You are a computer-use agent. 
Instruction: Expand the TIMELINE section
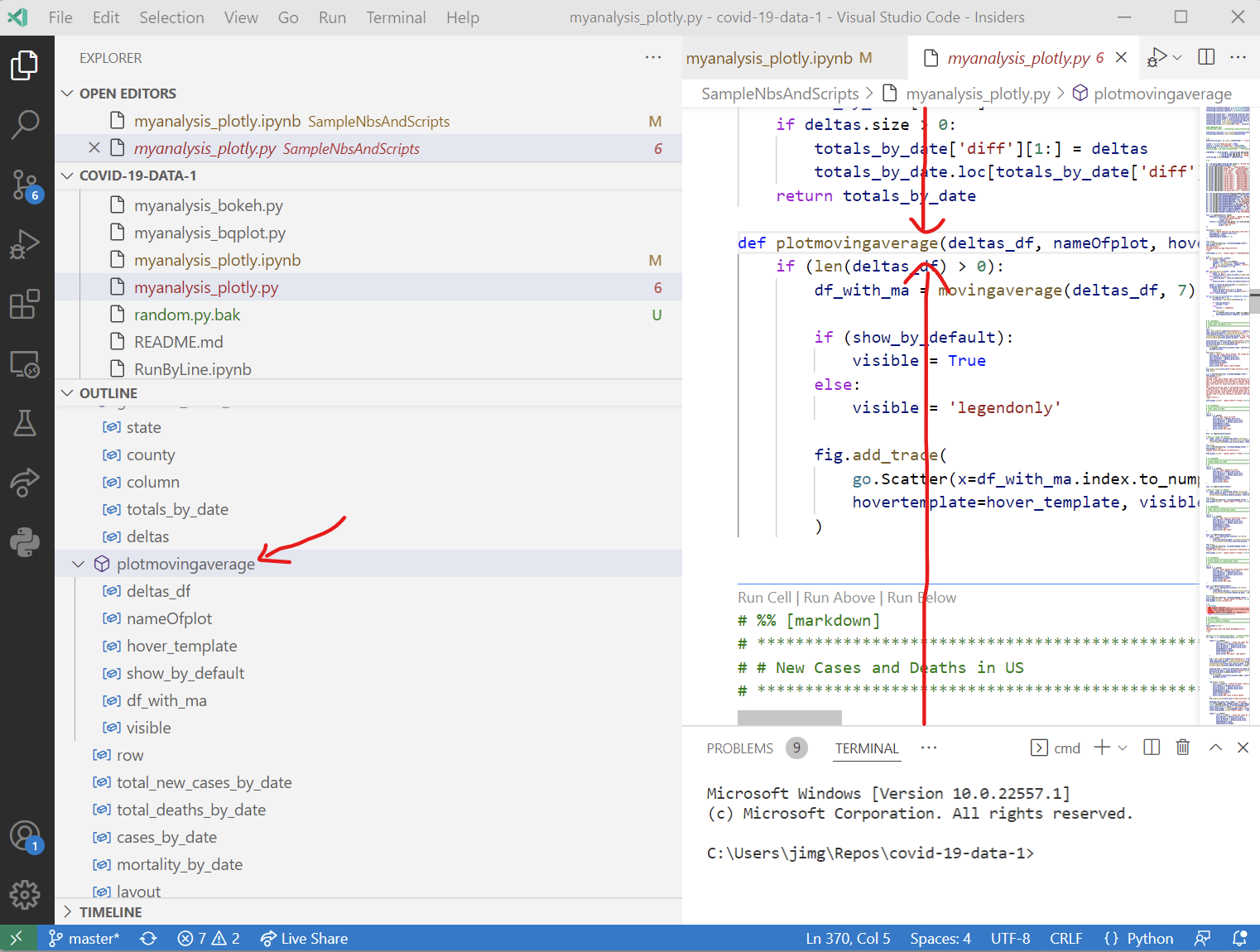click(68, 912)
